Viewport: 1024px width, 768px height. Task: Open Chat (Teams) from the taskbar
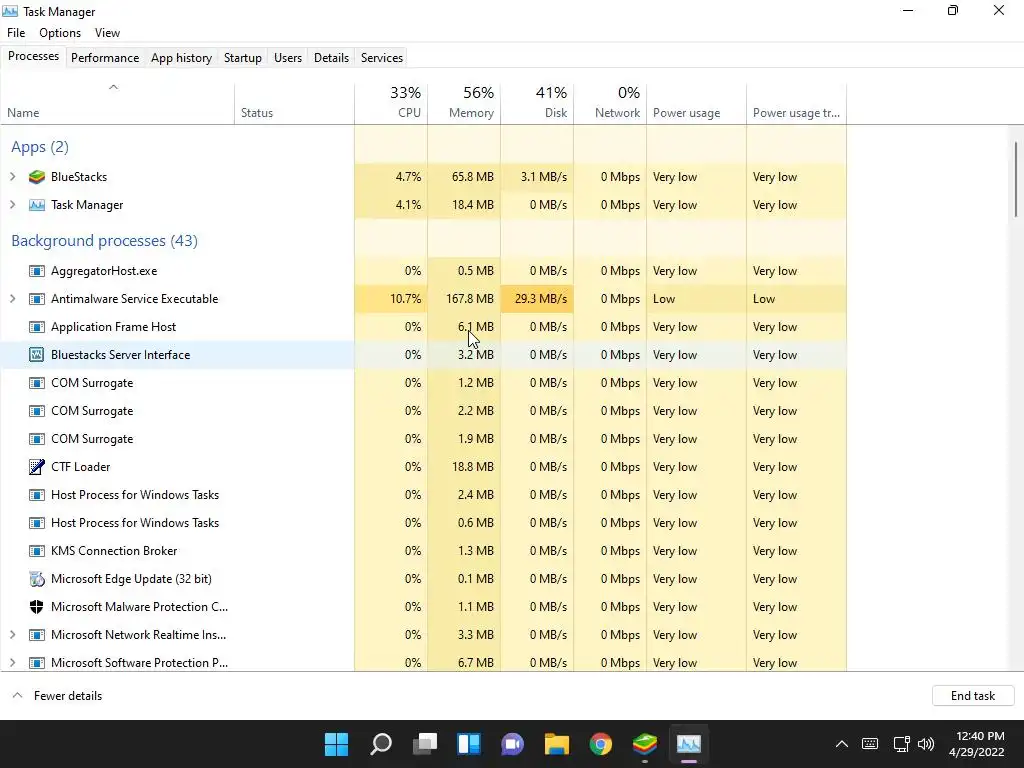coord(513,744)
